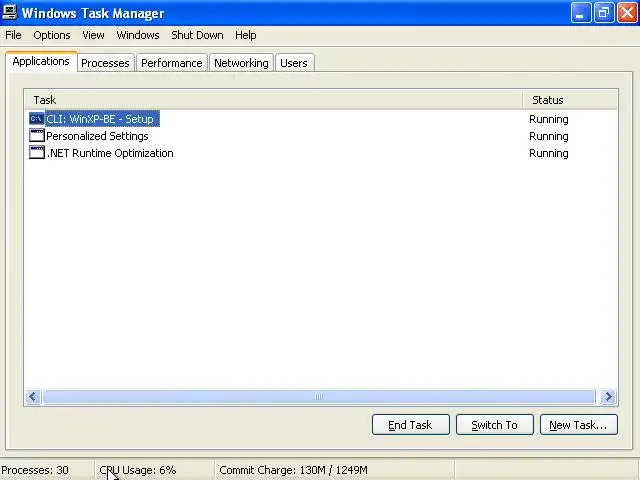Restore down the Task Manager window
This screenshot has width=640, height=480.
pyautogui.click(x=604, y=13)
